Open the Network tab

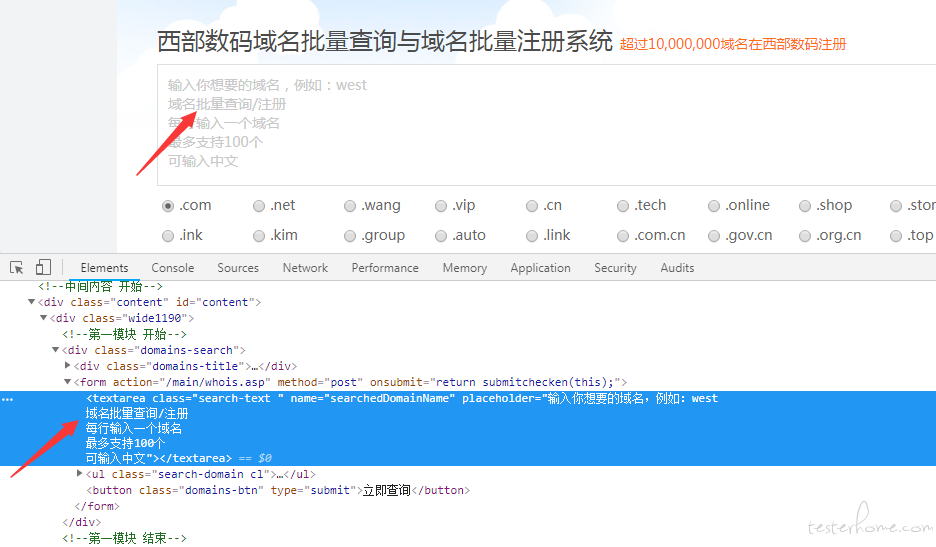[305, 268]
